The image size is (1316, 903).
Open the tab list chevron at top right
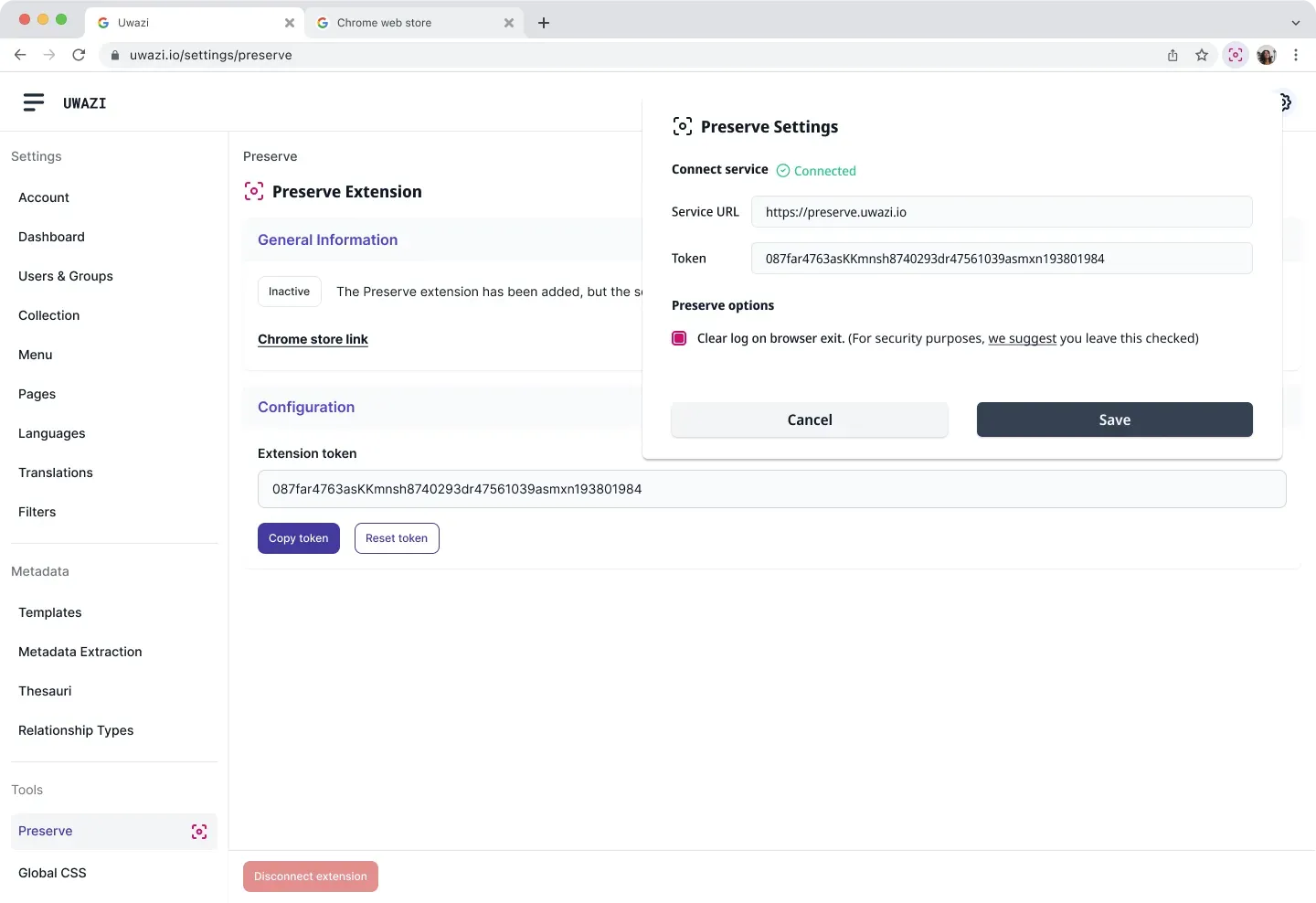pos(1294,22)
